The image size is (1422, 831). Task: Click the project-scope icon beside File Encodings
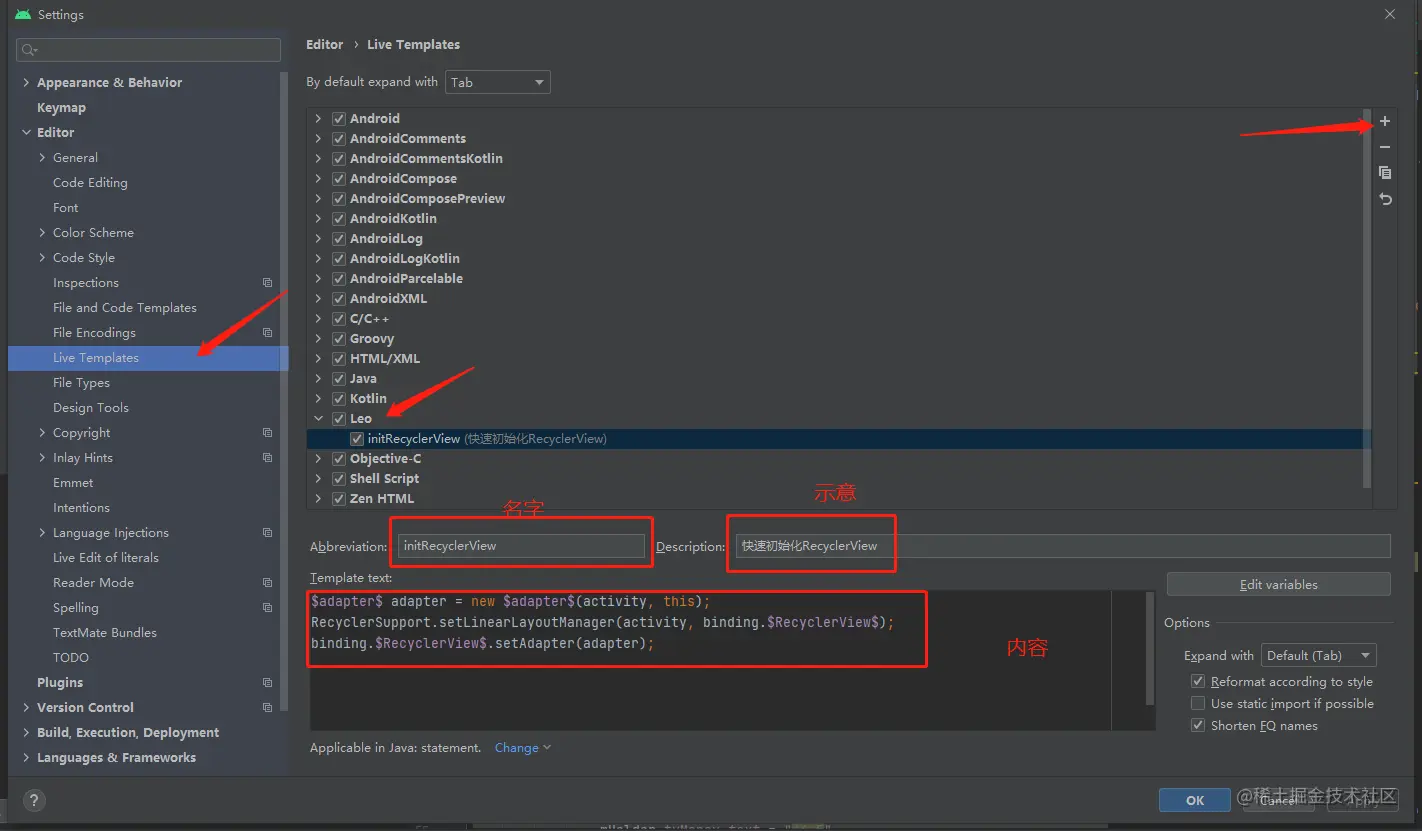[x=267, y=333]
